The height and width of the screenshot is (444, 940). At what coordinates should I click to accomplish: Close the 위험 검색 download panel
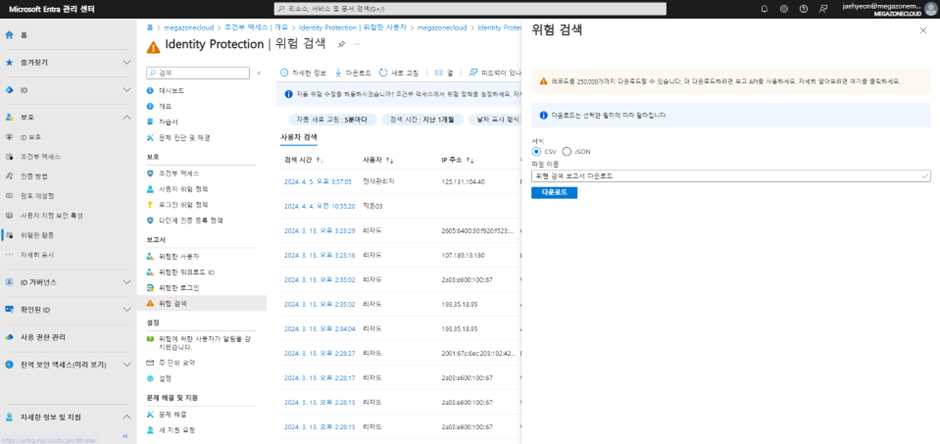(x=923, y=31)
